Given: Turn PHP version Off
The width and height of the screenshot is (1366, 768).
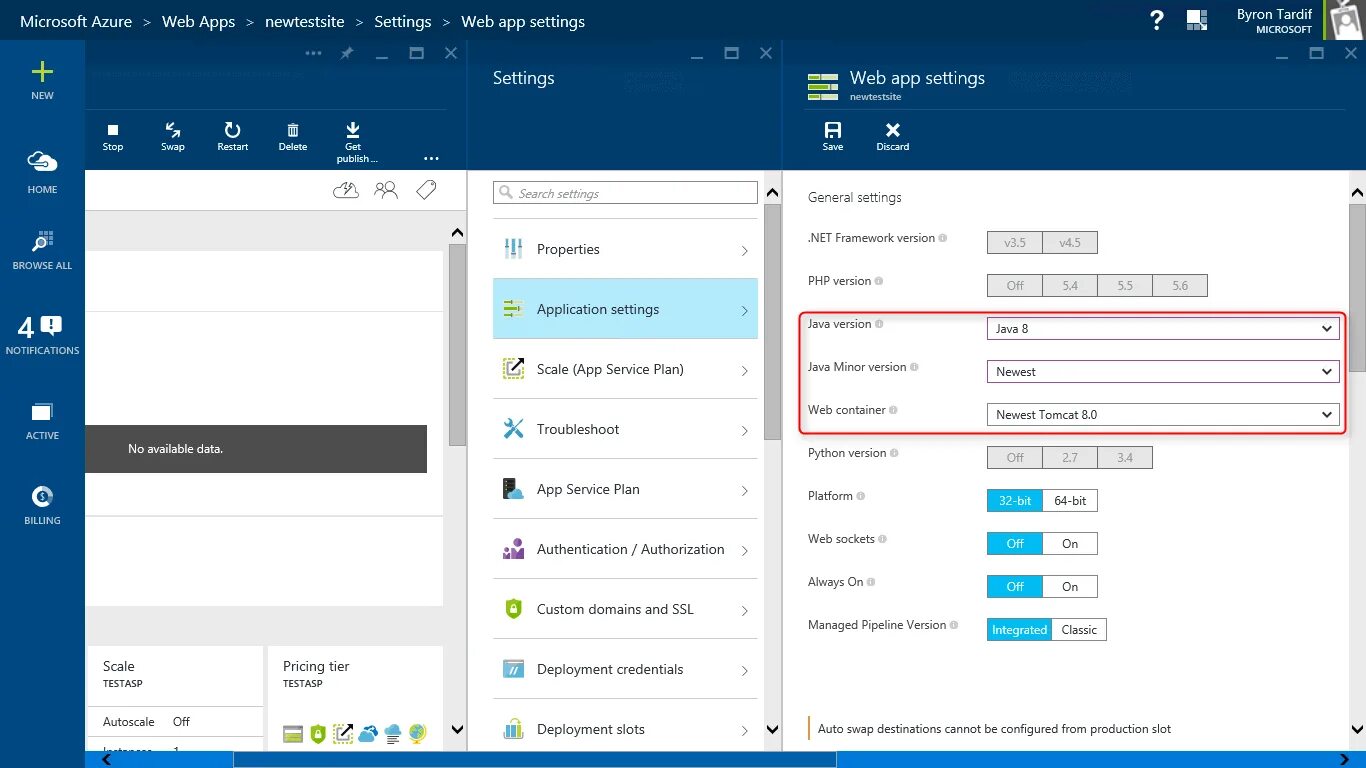Looking at the screenshot, I should click(1015, 285).
